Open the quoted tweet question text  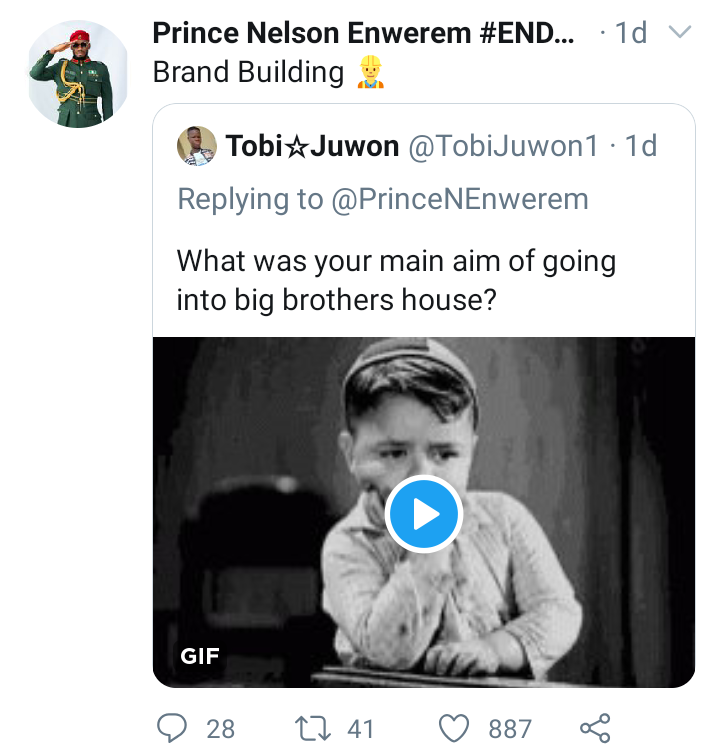coord(396,280)
